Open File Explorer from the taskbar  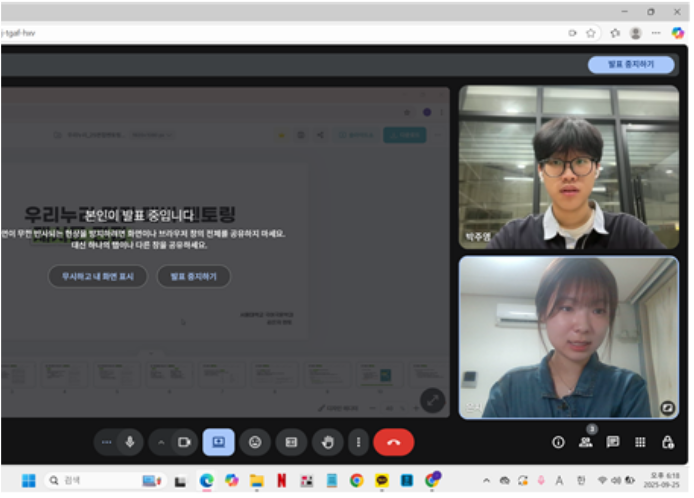click(x=257, y=480)
